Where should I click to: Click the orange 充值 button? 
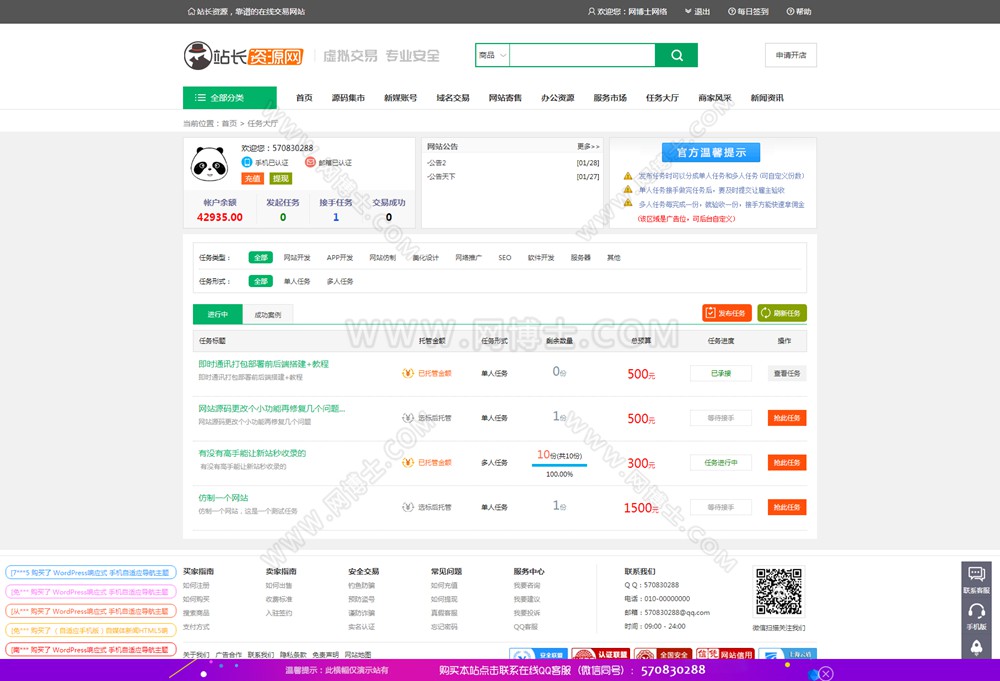[253, 179]
